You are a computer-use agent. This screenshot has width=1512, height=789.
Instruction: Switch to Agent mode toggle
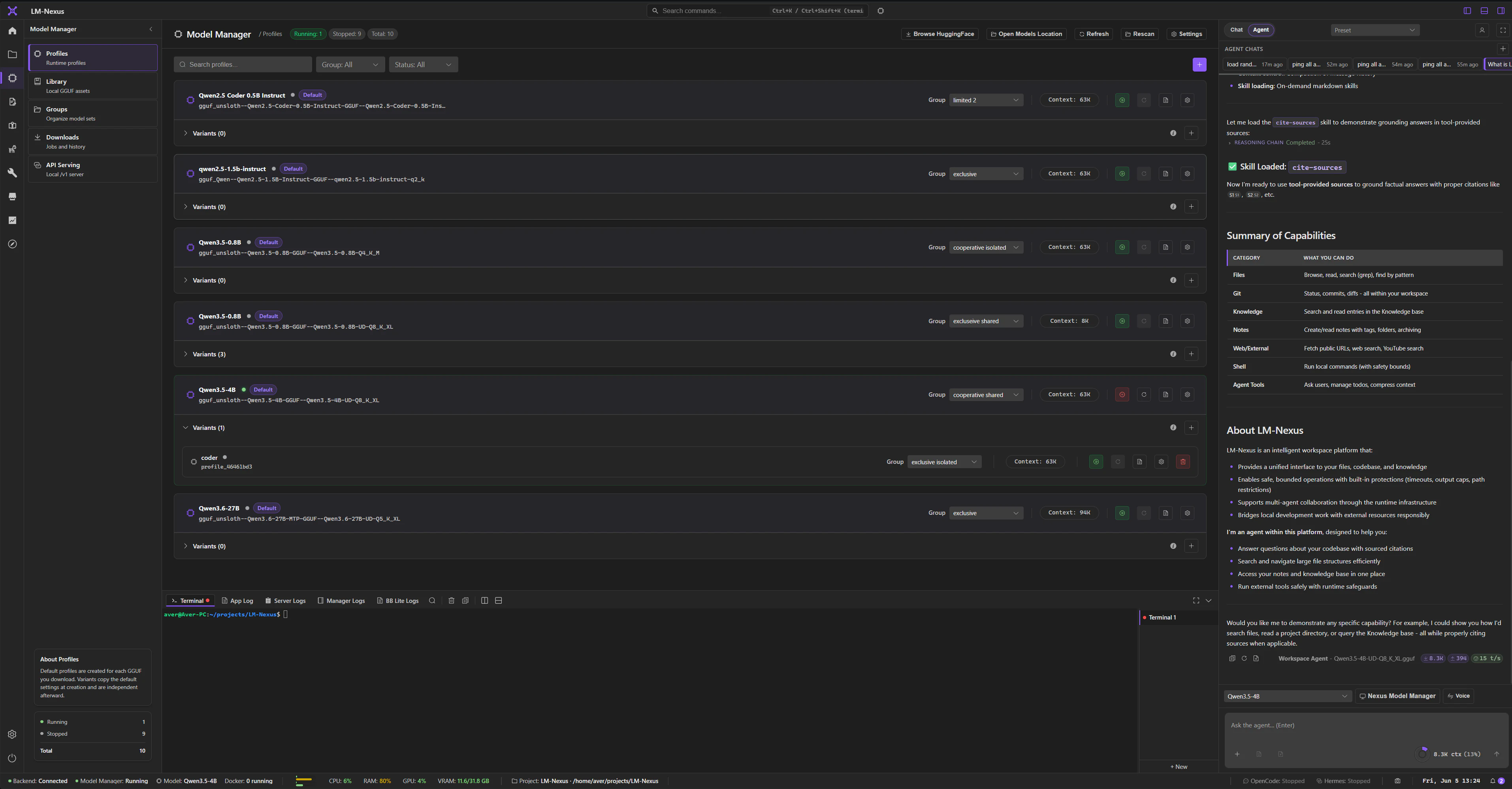tap(1260, 30)
